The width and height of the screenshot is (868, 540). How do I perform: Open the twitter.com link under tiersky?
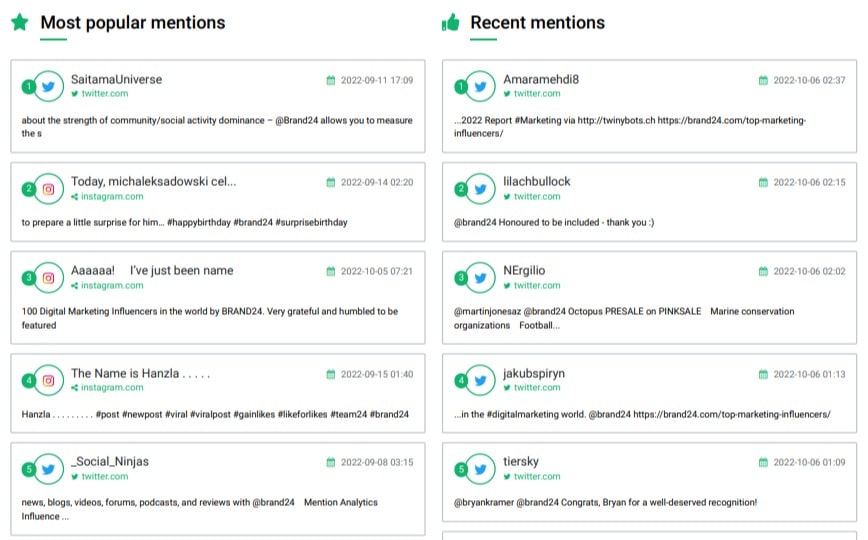tap(537, 477)
